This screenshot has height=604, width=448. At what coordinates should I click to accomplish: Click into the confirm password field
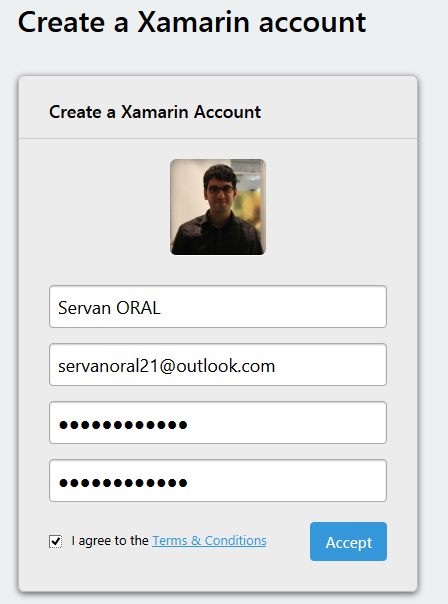(218, 480)
